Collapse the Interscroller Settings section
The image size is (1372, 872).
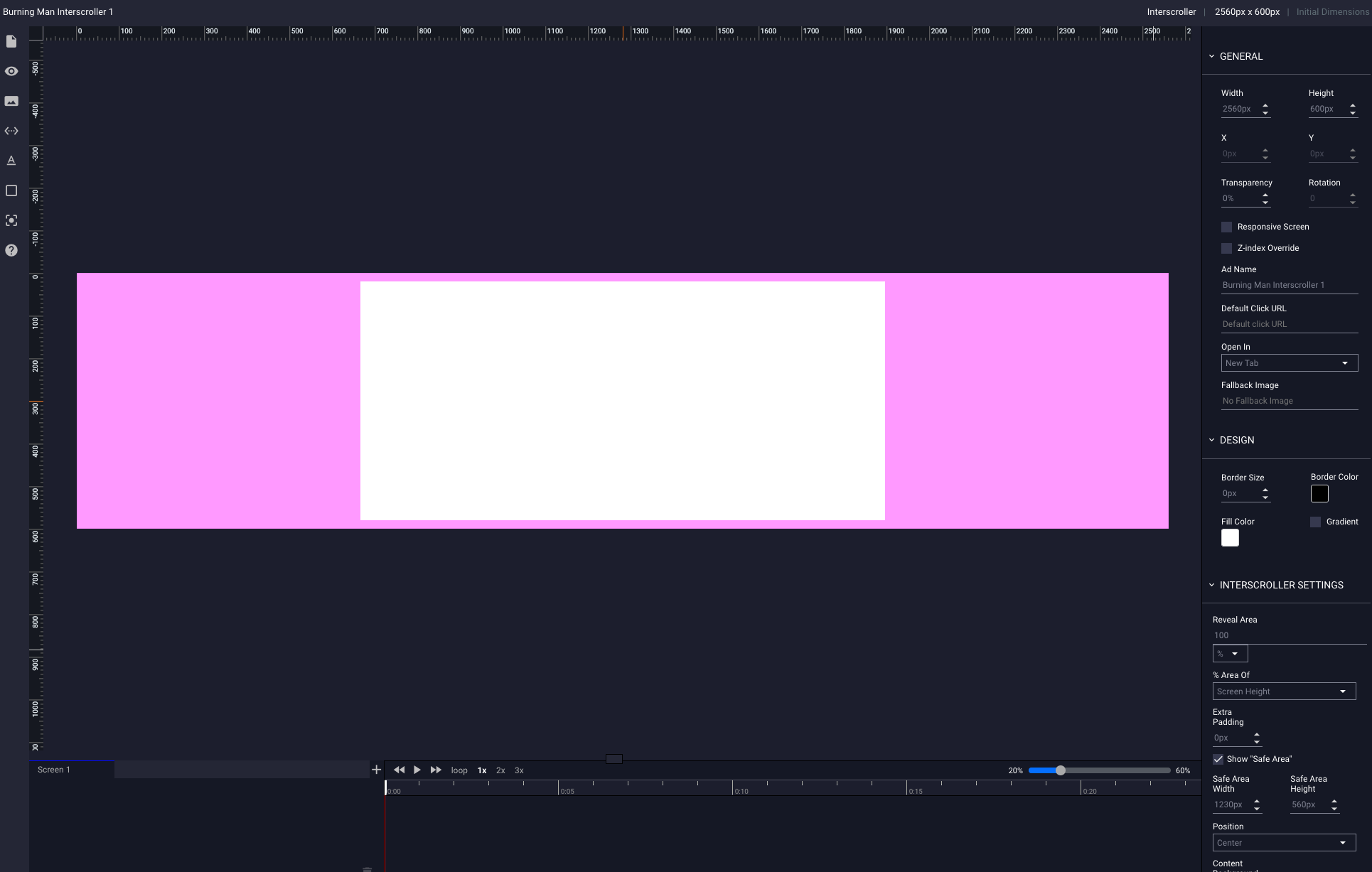[1213, 585]
